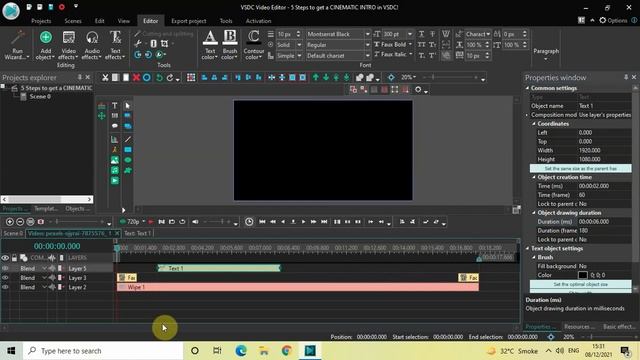Open the Default charset dropdown
Image resolution: width=640 pixels, height=360 pixels.
click(x=367, y=56)
